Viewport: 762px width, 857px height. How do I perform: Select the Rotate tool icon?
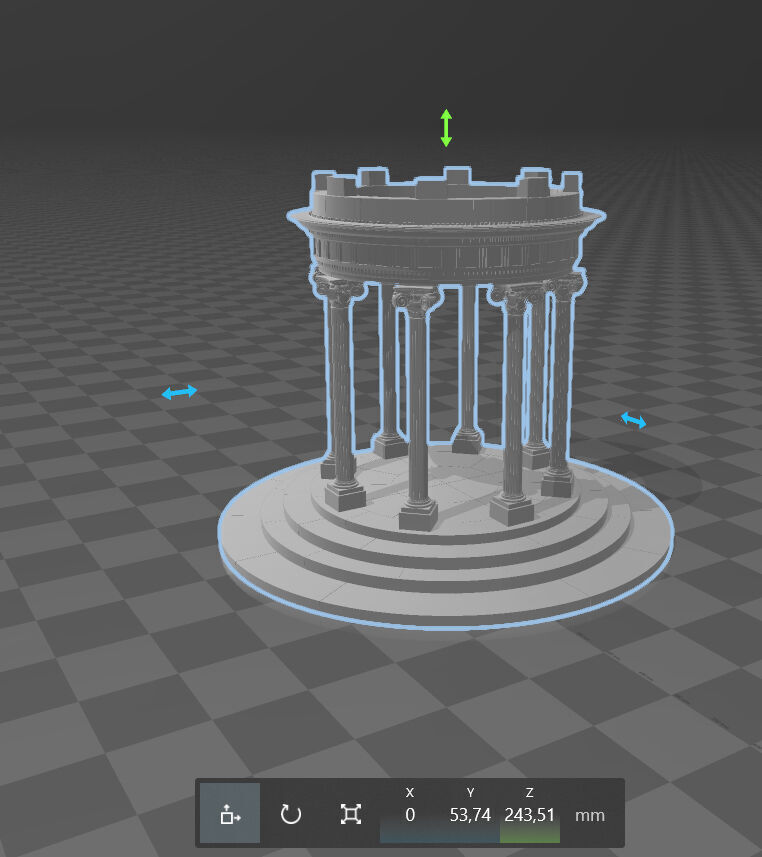(x=290, y=814)
